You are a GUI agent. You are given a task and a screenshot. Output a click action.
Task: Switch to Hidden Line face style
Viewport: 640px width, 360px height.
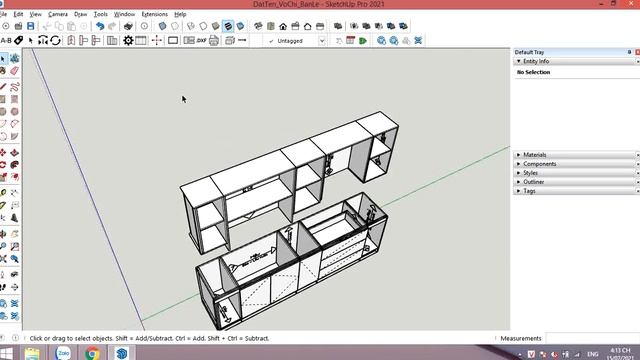coord(203,26)
